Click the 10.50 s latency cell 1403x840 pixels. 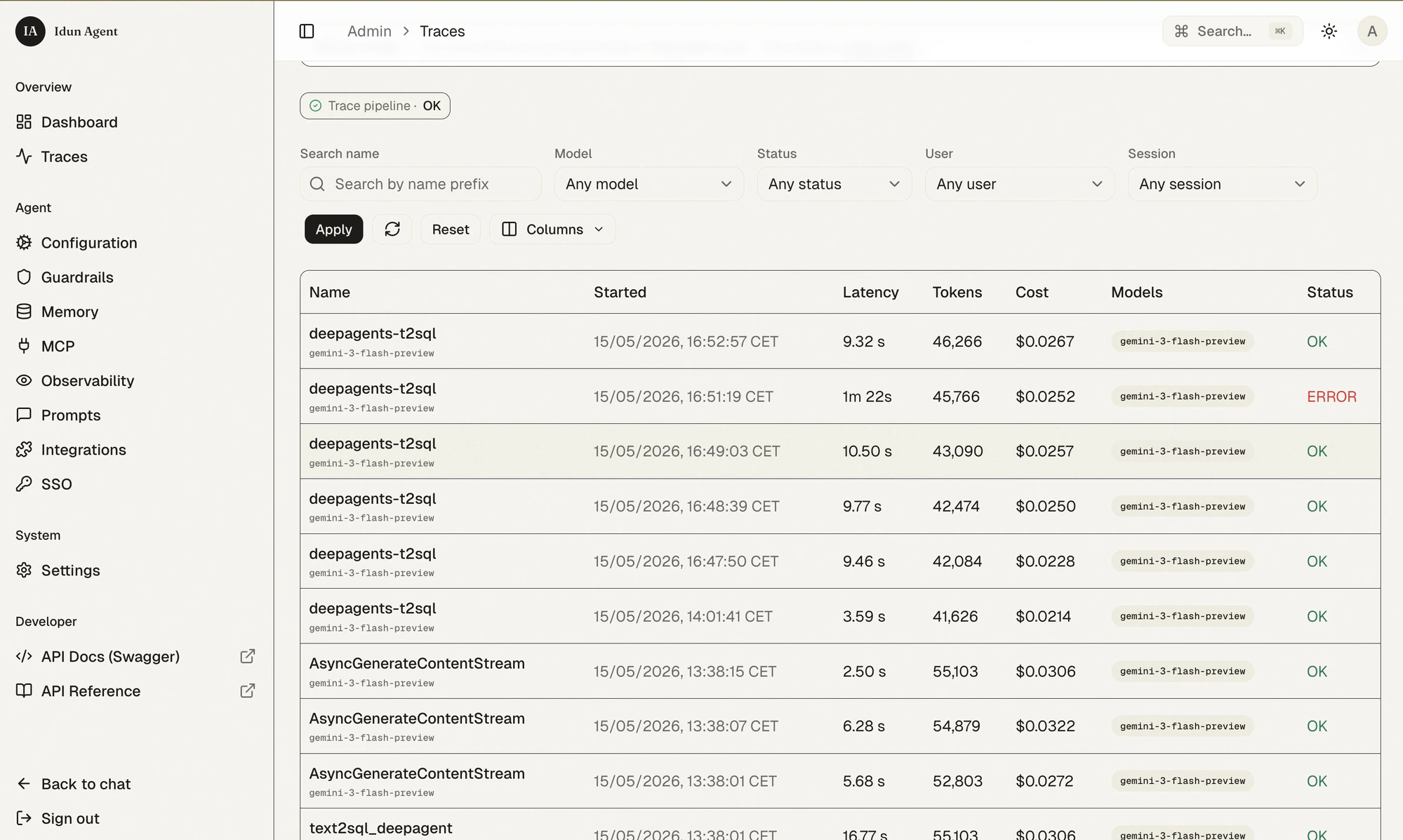click(x=867, y=451)
